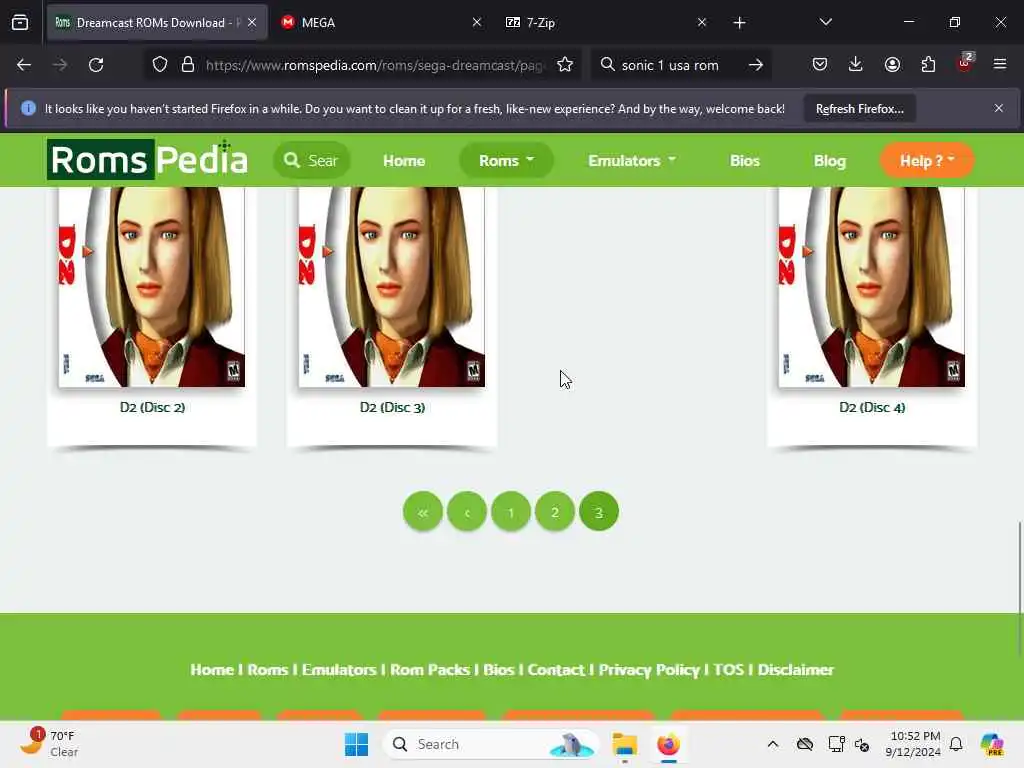The width and height of the screenshot is (1024, 768).
Task: Click the page vertical scrollbar
Action: (x=1019, y=588)
